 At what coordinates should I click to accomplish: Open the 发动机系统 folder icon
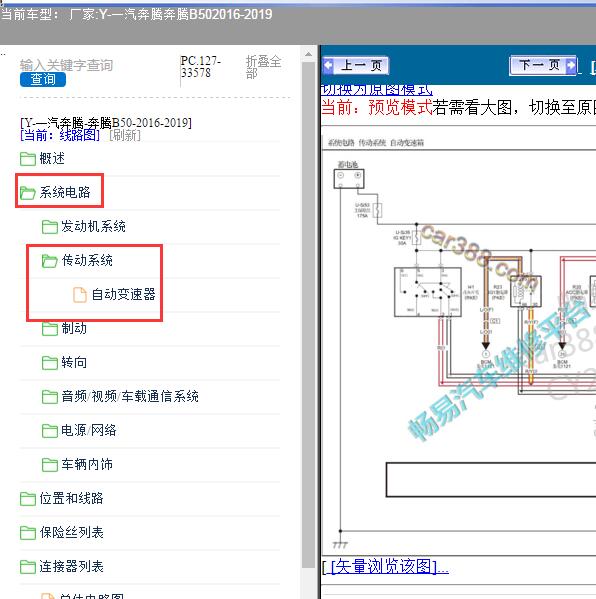(x=50, y=227)
